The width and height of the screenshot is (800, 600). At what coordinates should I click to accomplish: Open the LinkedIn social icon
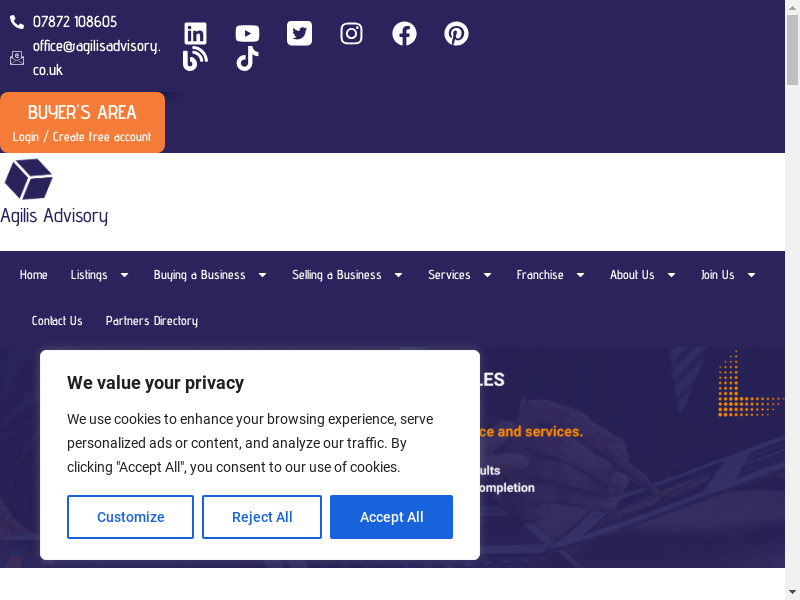(196, 34)
